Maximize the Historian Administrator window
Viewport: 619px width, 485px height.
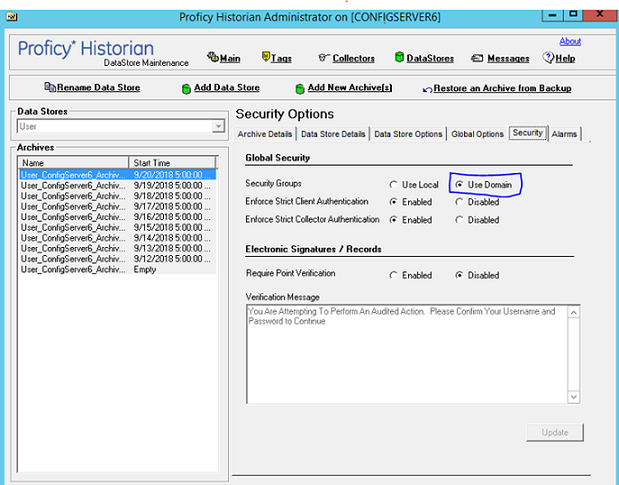tap(573, 15)
